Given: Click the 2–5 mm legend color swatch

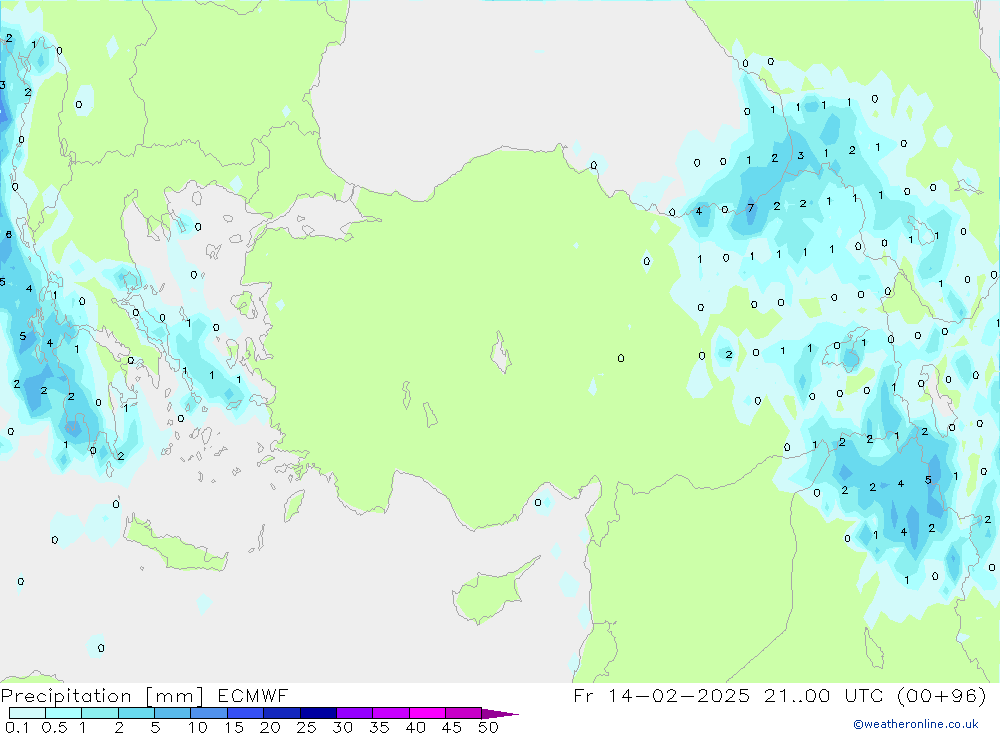Looking at the screenshot, I should pyautogui.click(x=136, y=713).
